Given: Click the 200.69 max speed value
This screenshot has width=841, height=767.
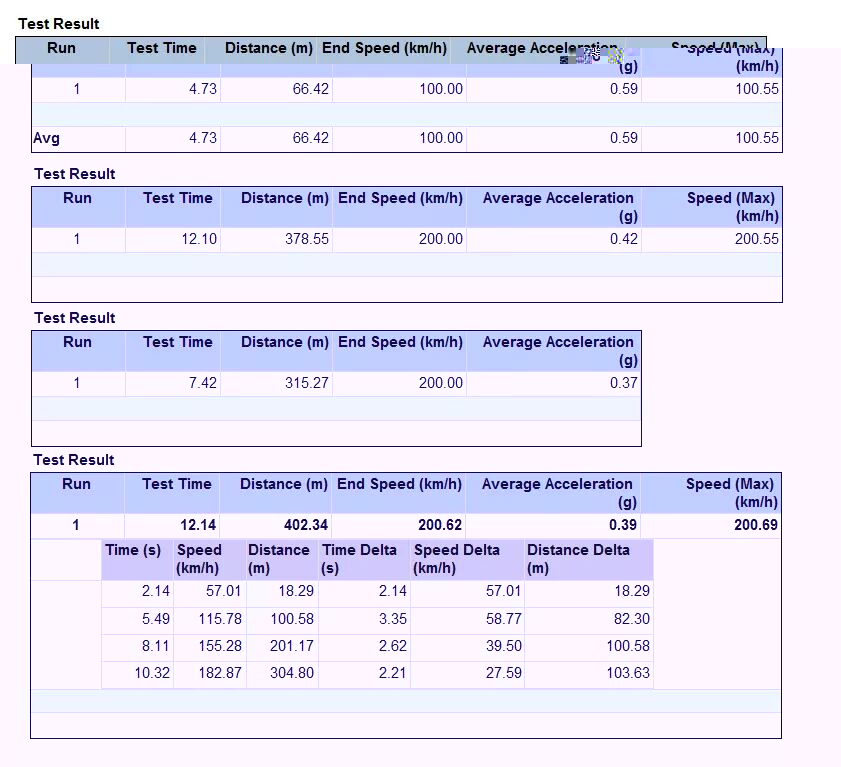Looking at the screenshot, I should point(756,525).
